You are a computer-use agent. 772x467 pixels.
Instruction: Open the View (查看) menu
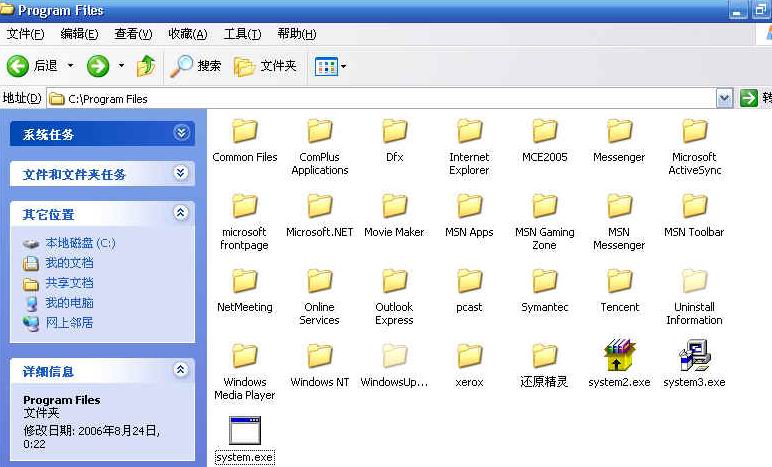133,34
